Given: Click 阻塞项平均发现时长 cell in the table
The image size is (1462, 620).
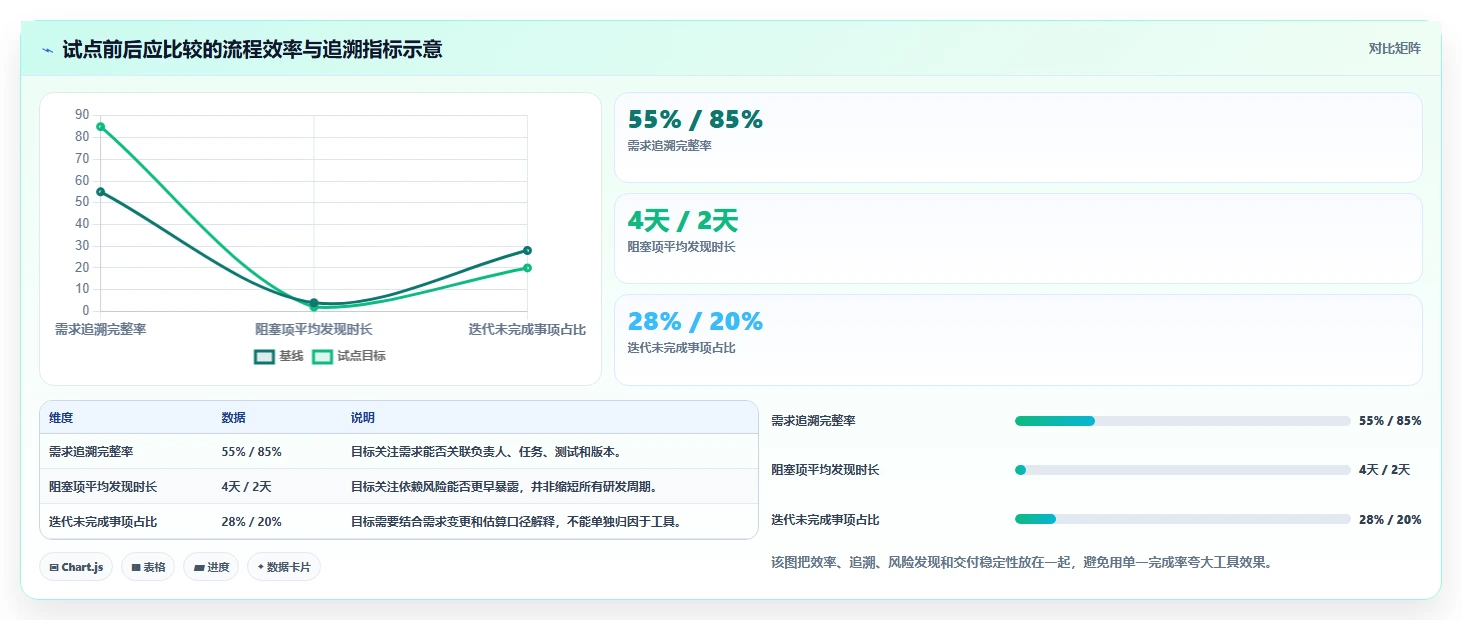Looking at the screenshot, I should coord(103,487).
